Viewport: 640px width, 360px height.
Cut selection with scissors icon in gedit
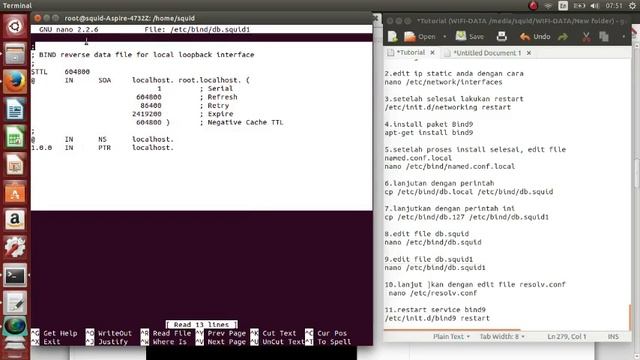click(586, 37)
